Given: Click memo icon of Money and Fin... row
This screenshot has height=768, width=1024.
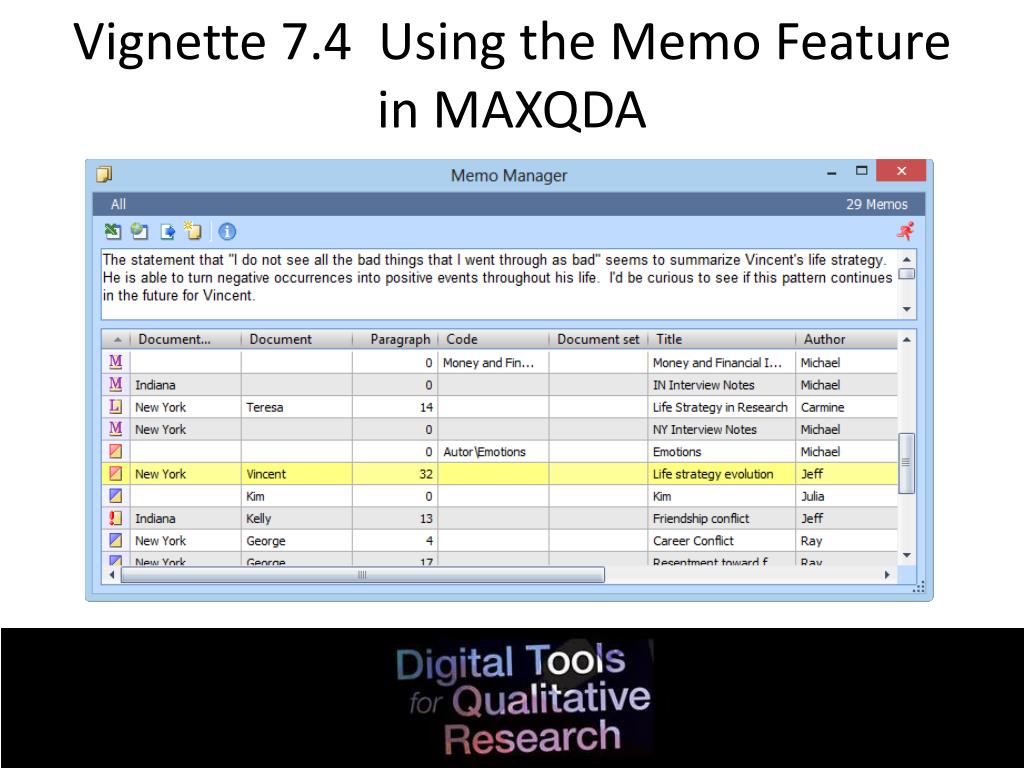Looking at the screenshot, I should pyautogui.click(x=116, y=362).
